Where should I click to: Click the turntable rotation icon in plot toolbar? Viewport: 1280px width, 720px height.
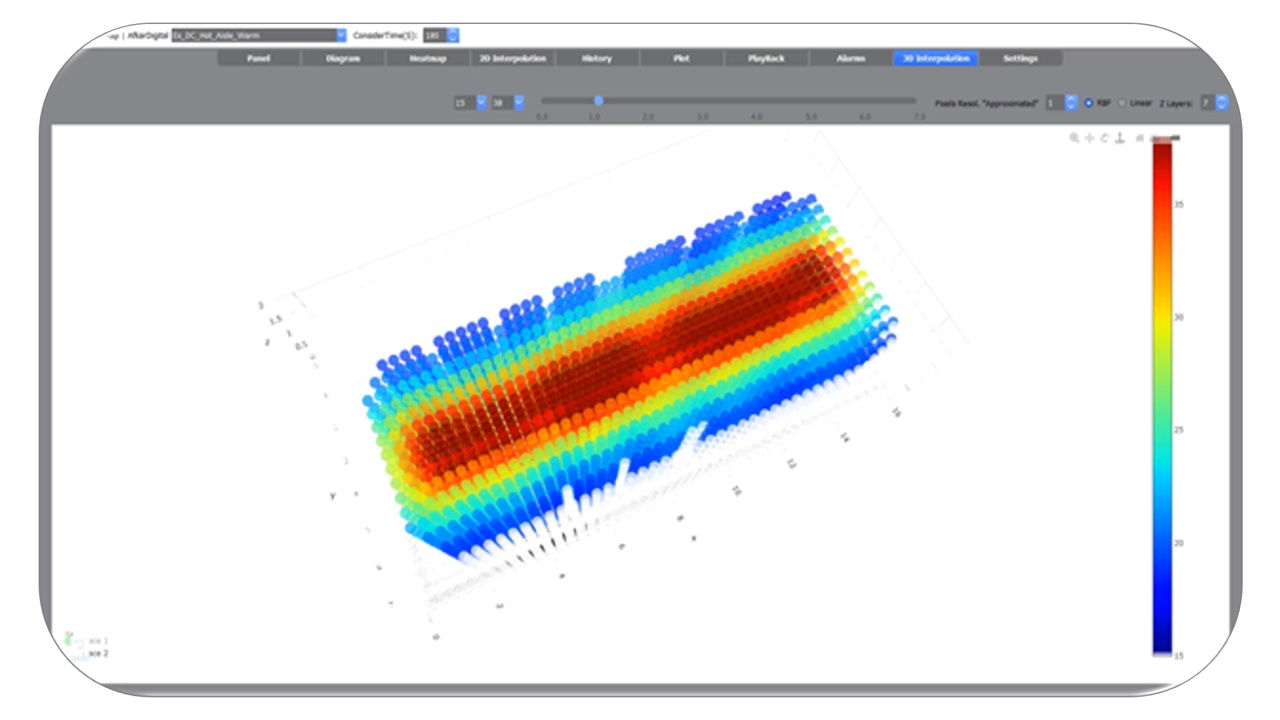pyautogui.click(x=1120, y=138)
